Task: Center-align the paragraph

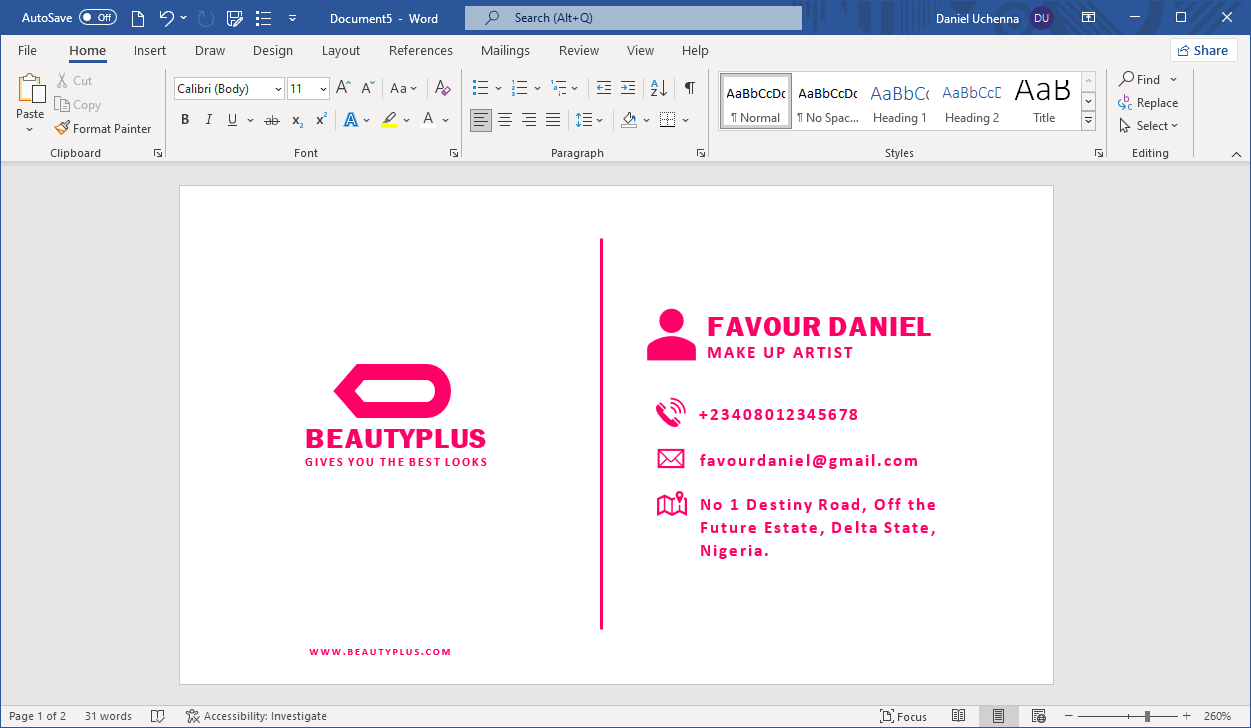Action: 505,119
